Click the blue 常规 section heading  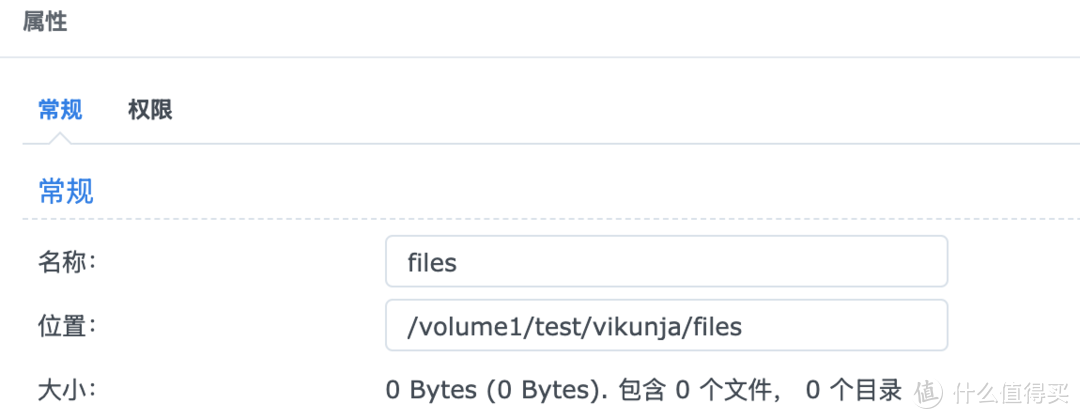(66, 191)
